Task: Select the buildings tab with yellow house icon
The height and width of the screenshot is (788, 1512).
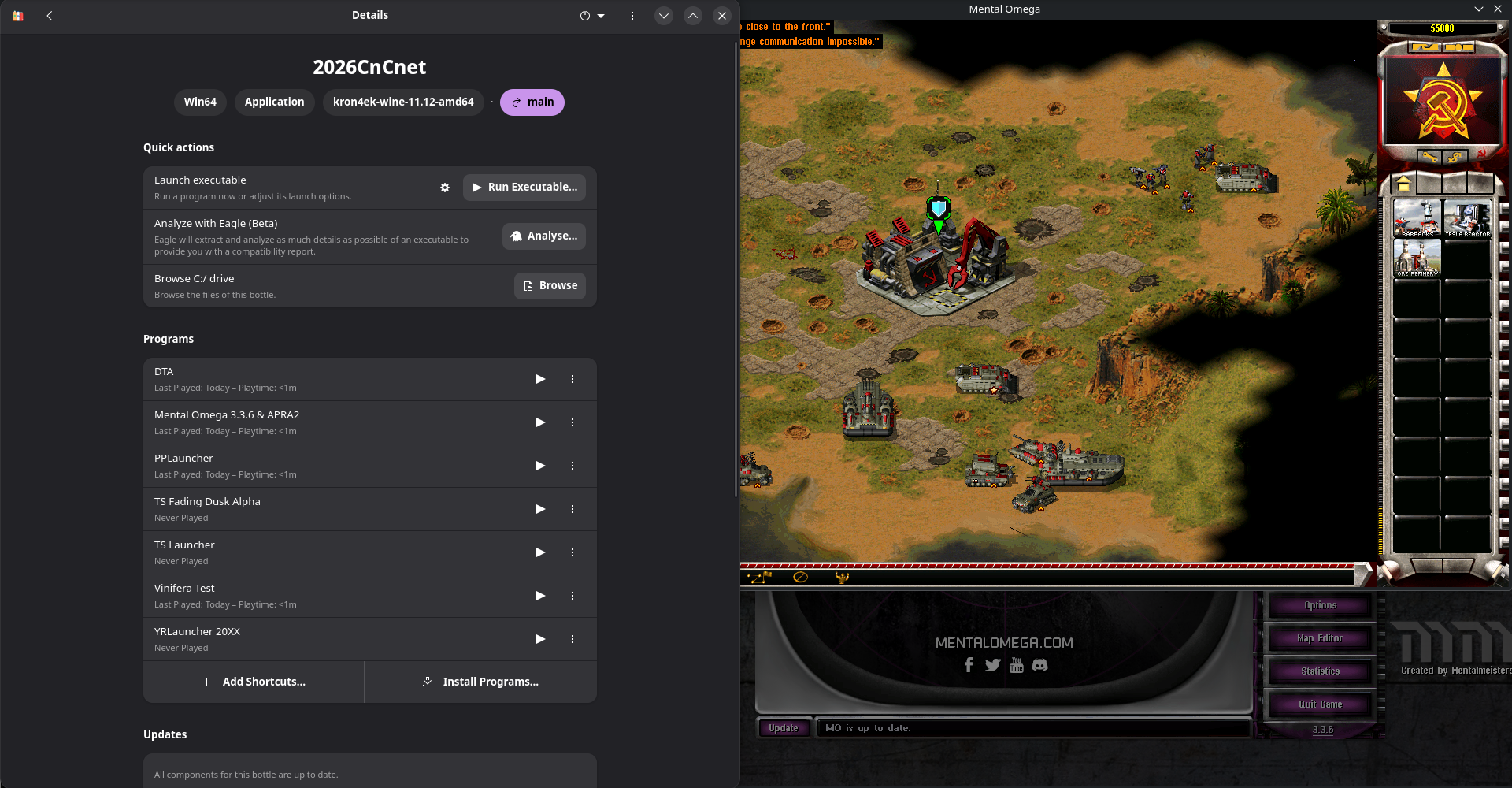Action: point(1403,184)
